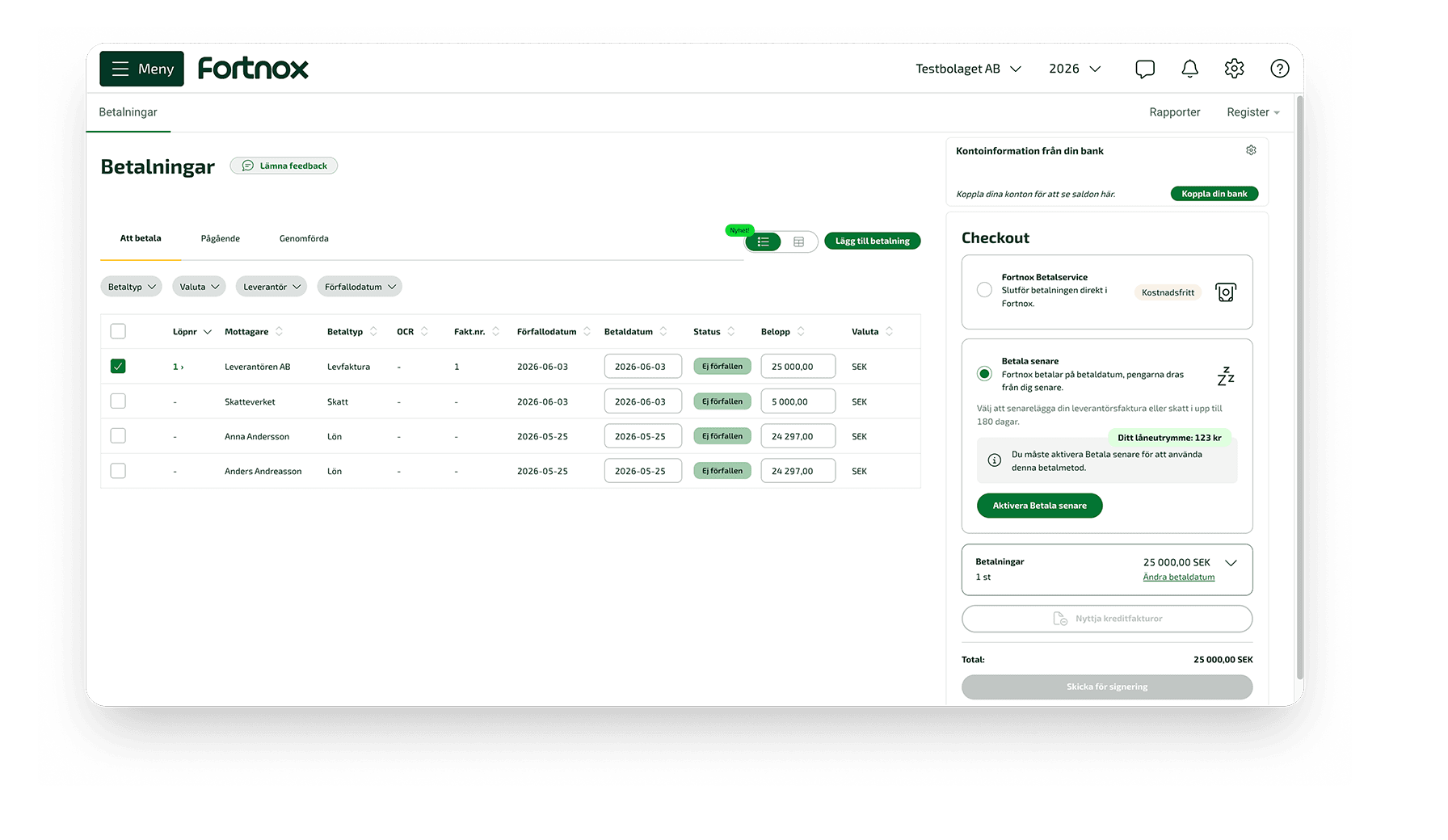Open the chat messages icon

(x=1145, y=69)
